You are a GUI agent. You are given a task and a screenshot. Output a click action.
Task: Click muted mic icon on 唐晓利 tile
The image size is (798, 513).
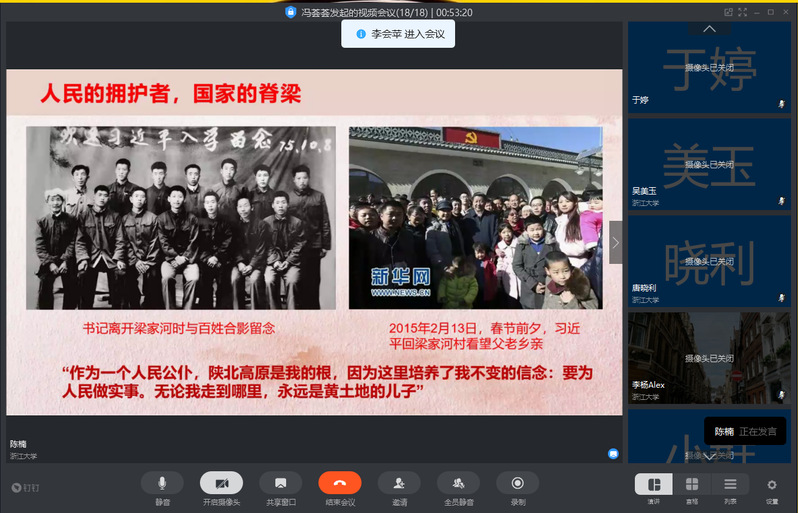coord(782,298)
